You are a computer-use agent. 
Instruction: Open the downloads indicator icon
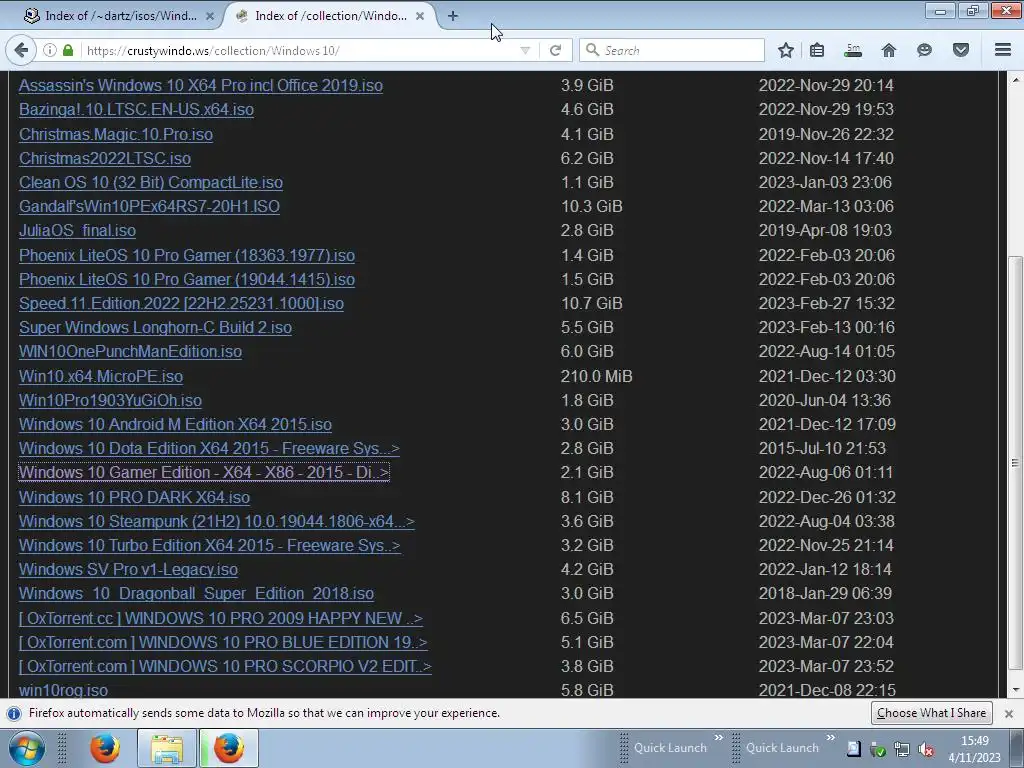pyautogui.click(x=852, y=50)
